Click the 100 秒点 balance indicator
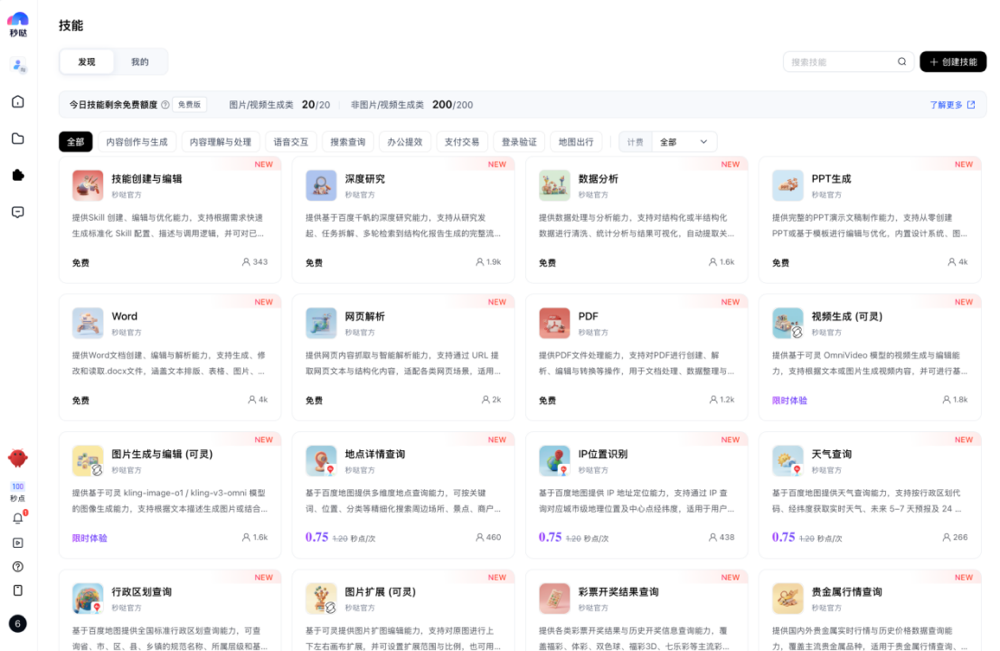 coord(18,492)
